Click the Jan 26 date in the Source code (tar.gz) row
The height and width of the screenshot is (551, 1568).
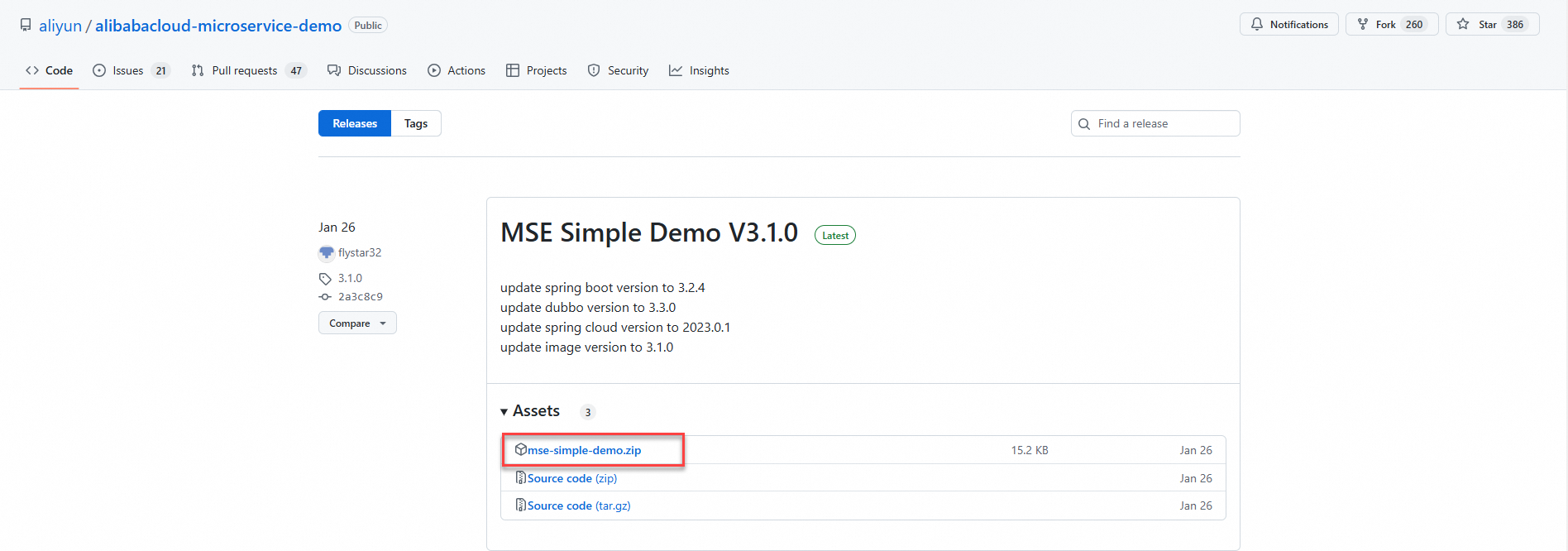1196,505
